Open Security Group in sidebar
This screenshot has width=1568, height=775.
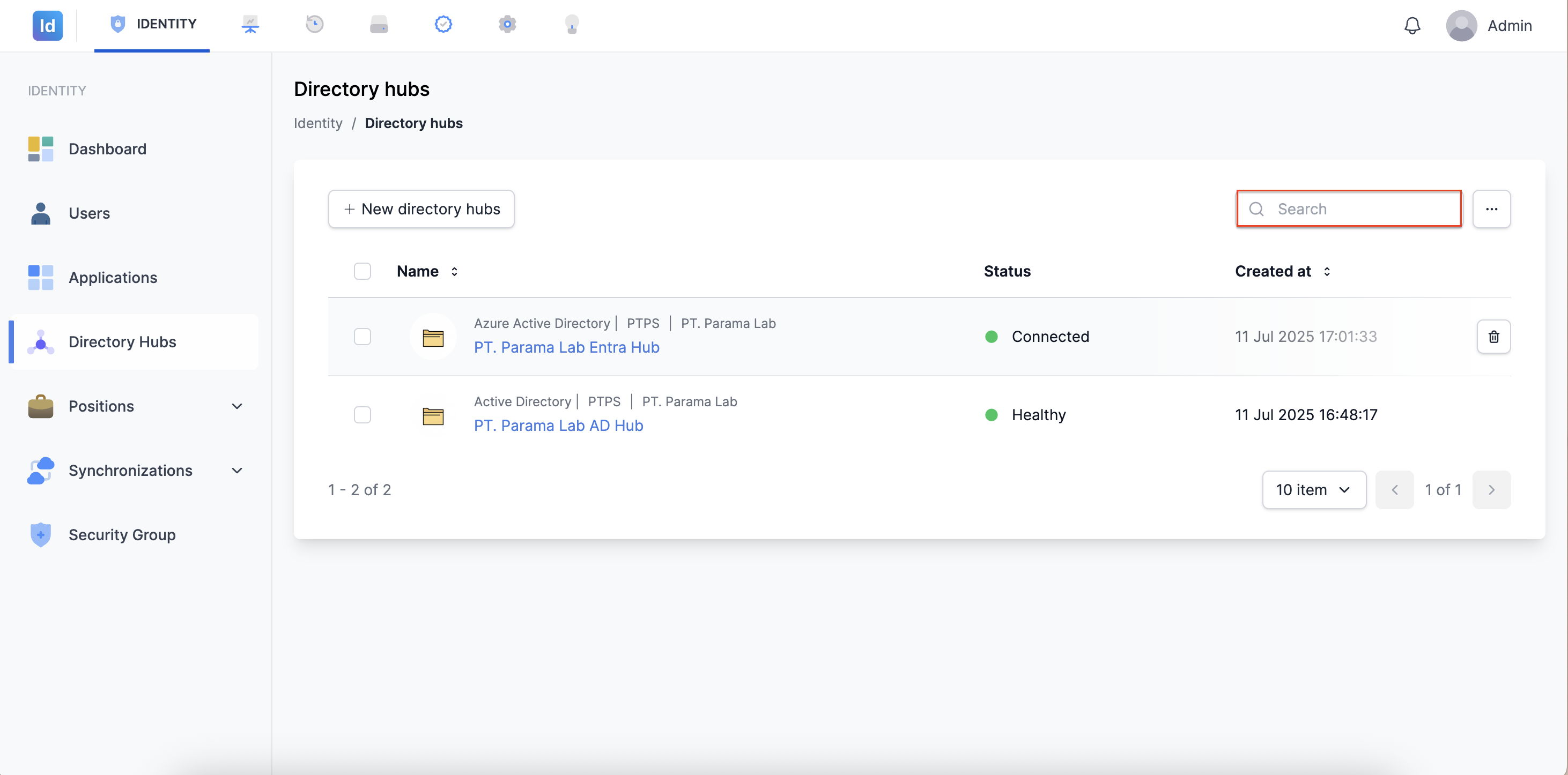click(134, 535)
